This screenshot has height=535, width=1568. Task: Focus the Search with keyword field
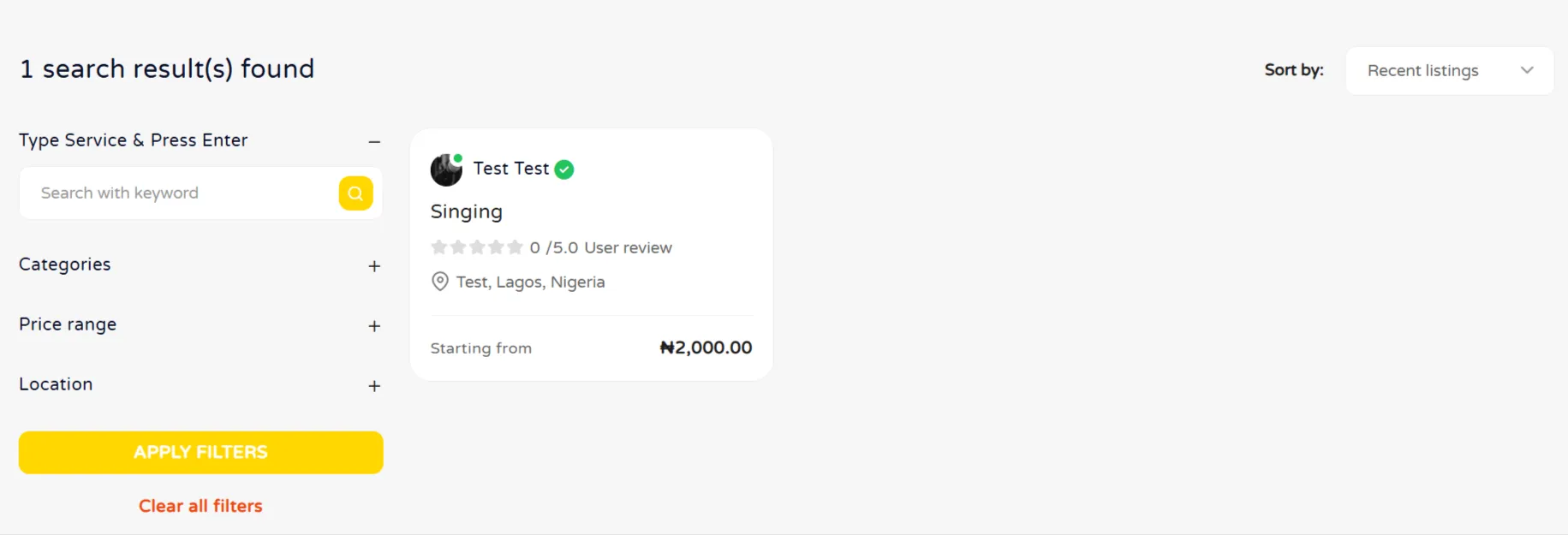click(180, 193)
